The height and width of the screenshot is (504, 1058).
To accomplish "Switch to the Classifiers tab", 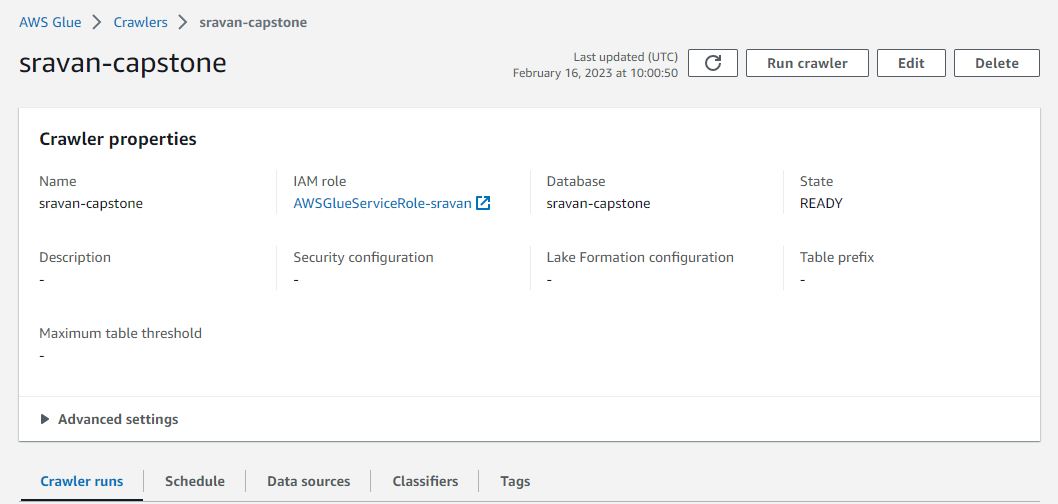I will [x=425, y=481].
